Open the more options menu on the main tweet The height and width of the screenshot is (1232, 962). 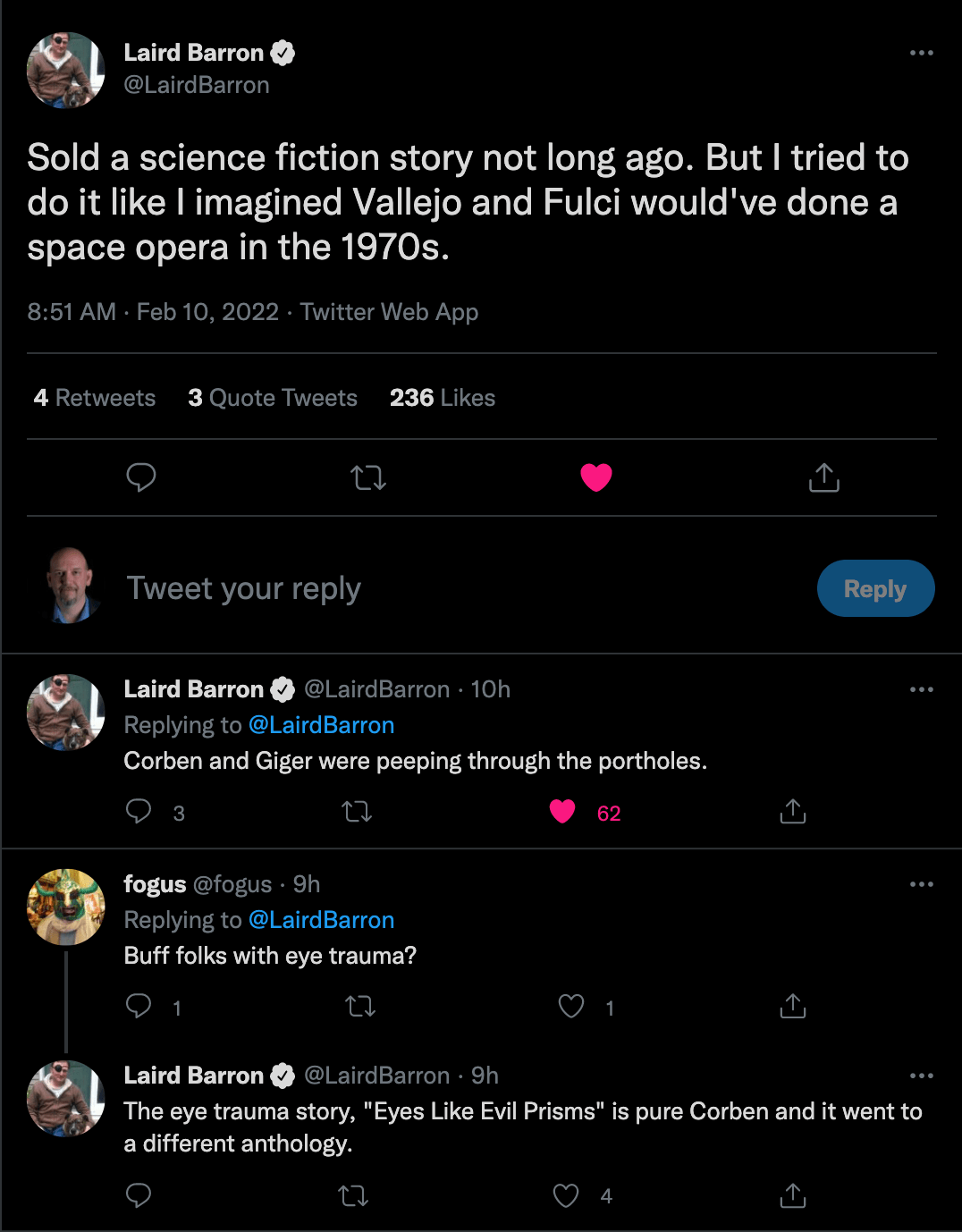coord(921,52)
